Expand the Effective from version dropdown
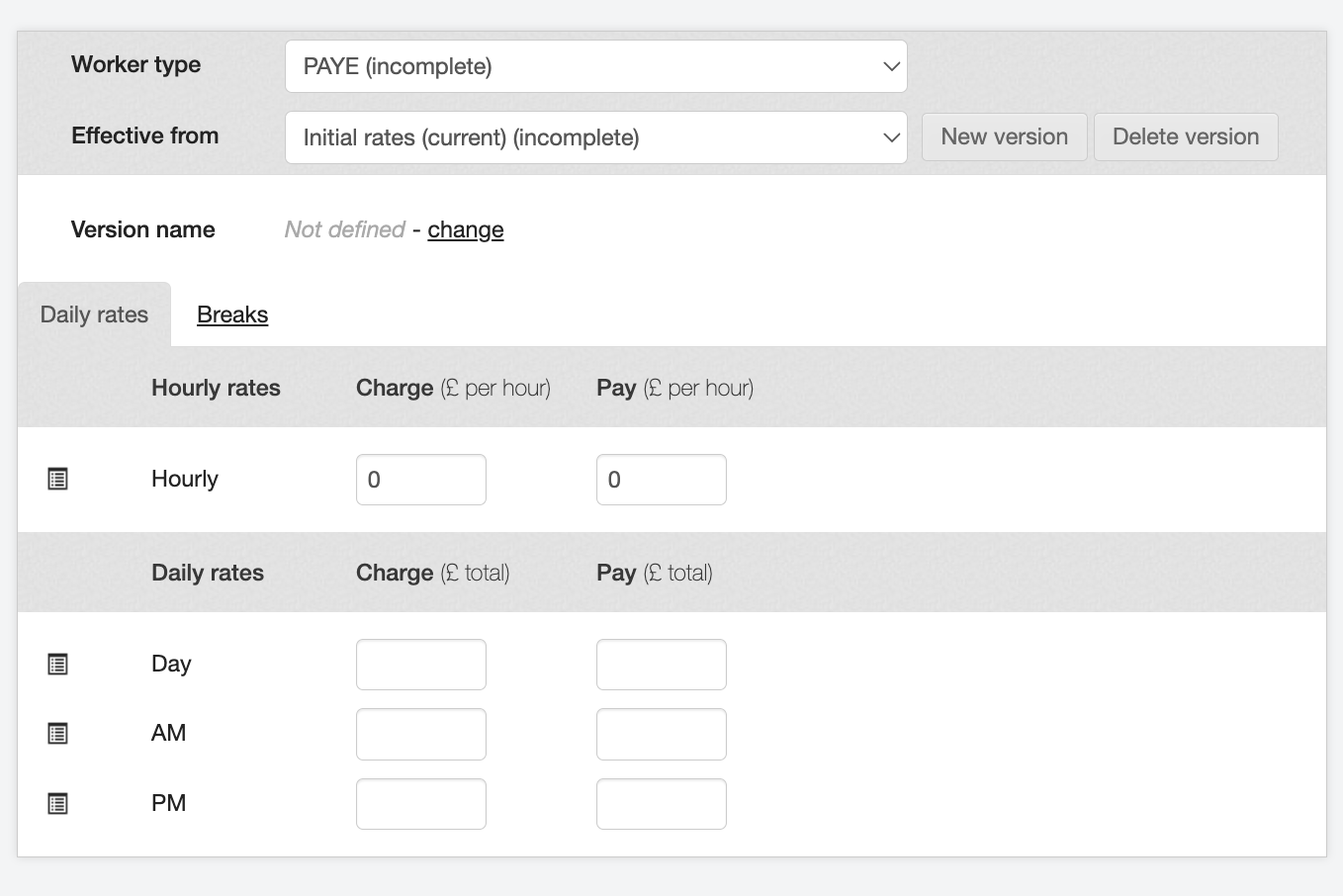Screen dimensions: 1343x896 pos(595,137)
